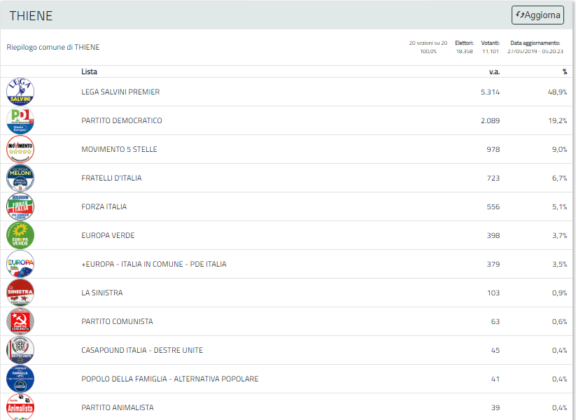Click the Riepilogo comune di THIENE text
The image size is (576, 420).
tap(53, 47)
